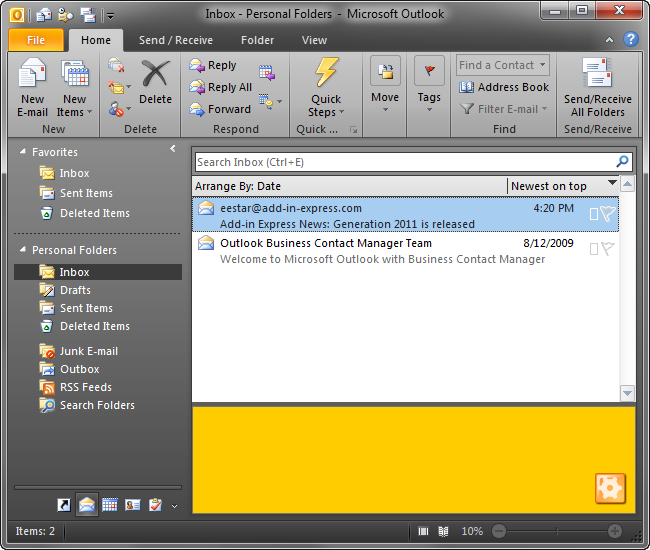The image size is (650, 550).
Task: Collapse the Favorites group
Action: point(23,152)
